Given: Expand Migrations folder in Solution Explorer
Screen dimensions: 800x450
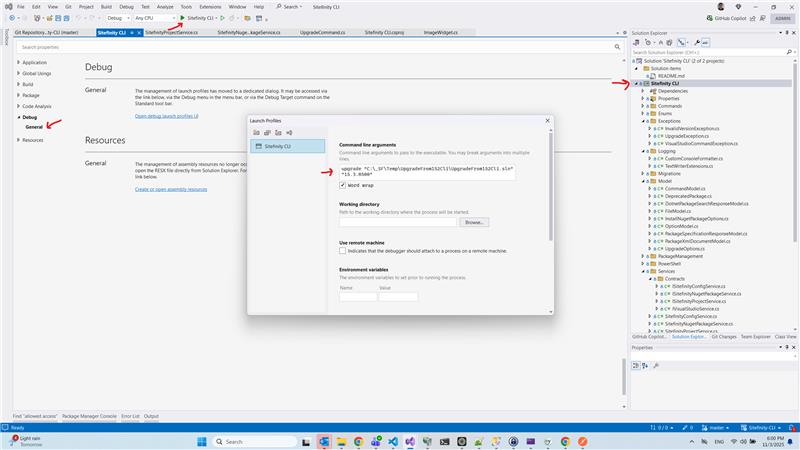Looking at the screenshot, I should pos(643,173).
